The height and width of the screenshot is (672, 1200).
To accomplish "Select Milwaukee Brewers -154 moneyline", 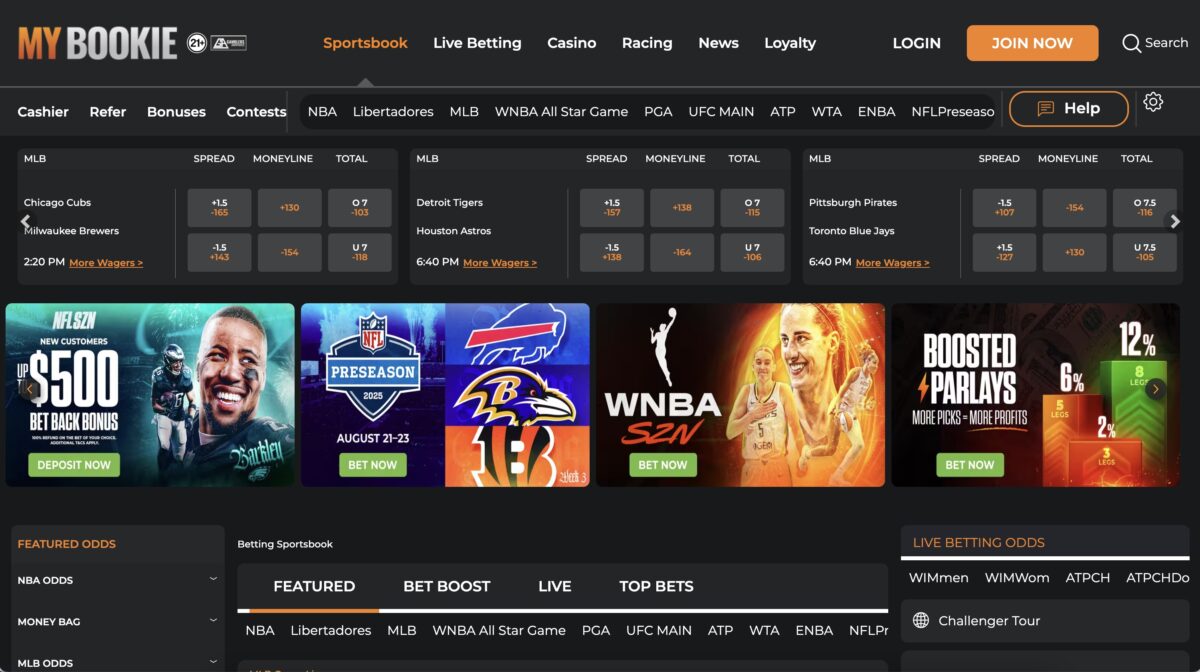I will click(290, 253).
